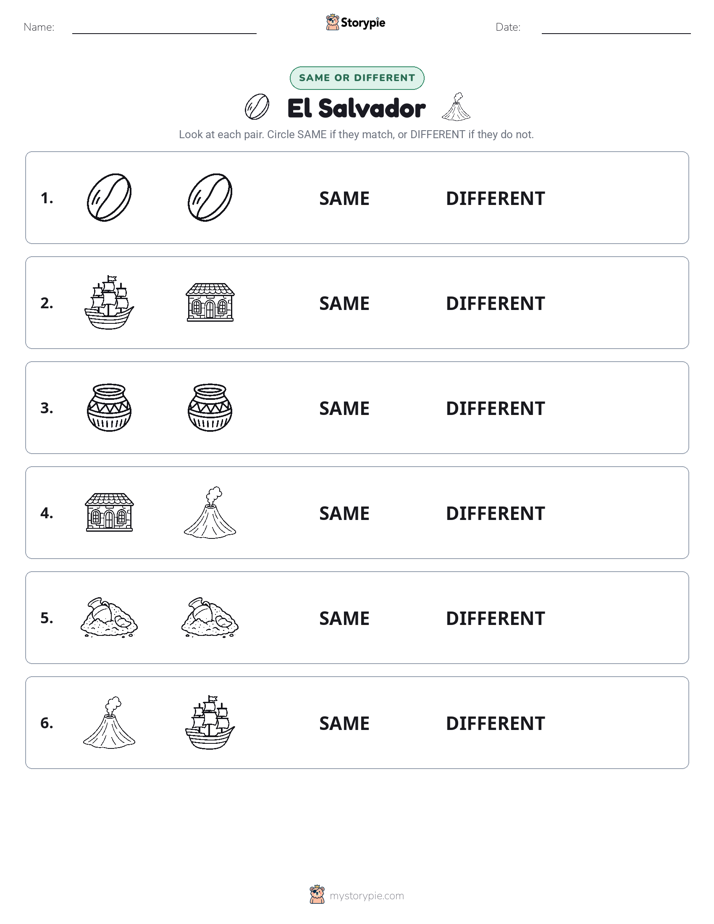The width and height of the screenshot is (714, 924).
Task: Click the house icon in row 4
Action: pyautogui.click(x=109, y=513)
